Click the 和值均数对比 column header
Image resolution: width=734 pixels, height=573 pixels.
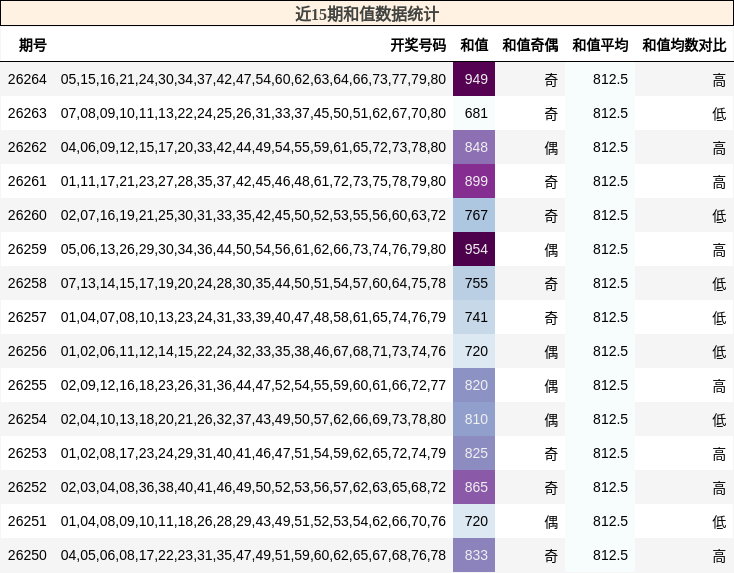pyautogui.click(x=684, y=45)
